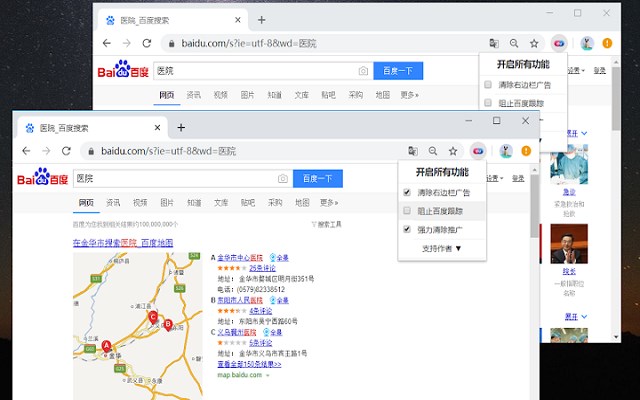This screenshot has height=400, width=640.
Task: Click the zoom magnifier icon in front address bar
Action: pyautogui.click(x=433, y=151)
